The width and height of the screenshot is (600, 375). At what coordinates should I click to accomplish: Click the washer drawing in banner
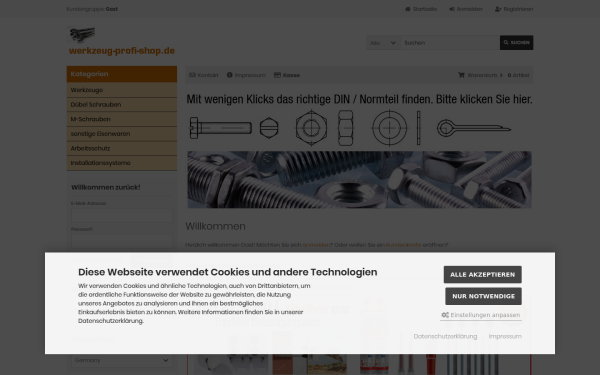pyautogui.click(x=390, y=128)
